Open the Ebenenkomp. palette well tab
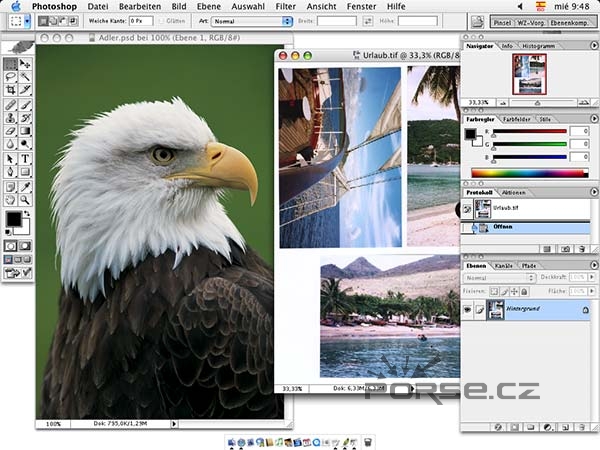Viewport: 600px width, 450px height. click(569, 23)
